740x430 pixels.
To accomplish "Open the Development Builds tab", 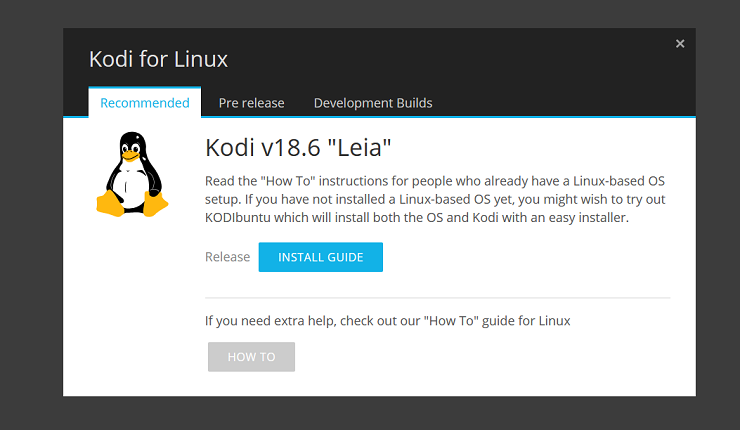I will [373, 103].
